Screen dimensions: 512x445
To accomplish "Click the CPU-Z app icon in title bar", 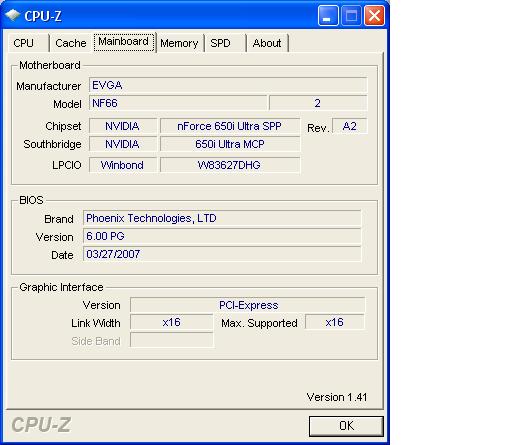I will click(x=13, y=15).
